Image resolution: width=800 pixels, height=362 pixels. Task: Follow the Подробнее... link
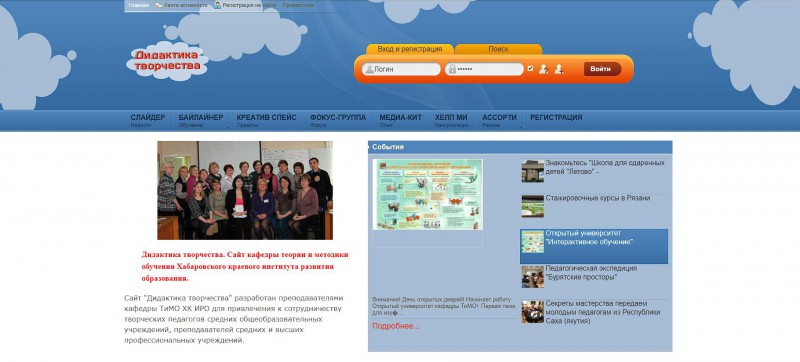point(395,326)
